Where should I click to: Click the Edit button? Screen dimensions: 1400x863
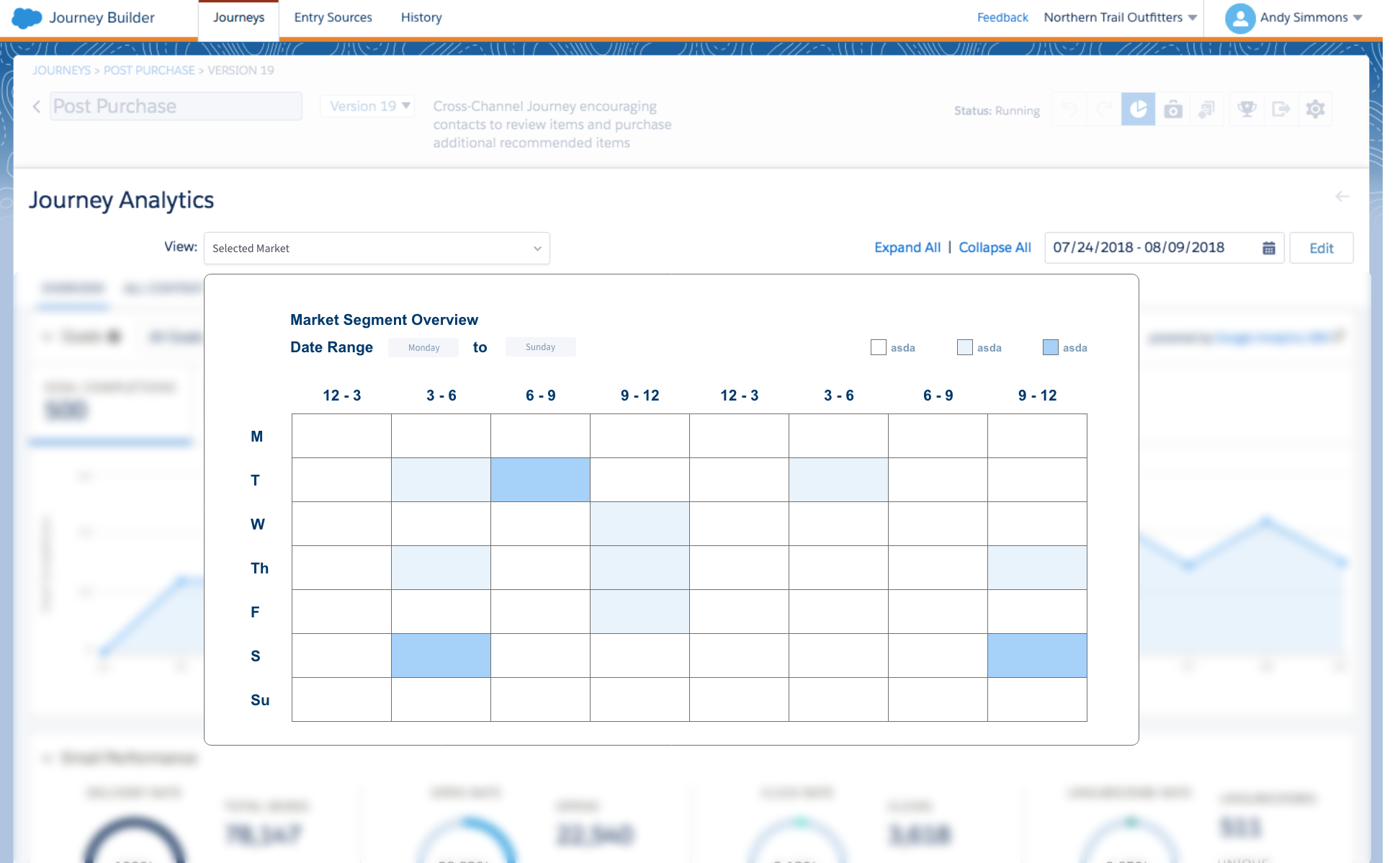tap(1321, 248)
